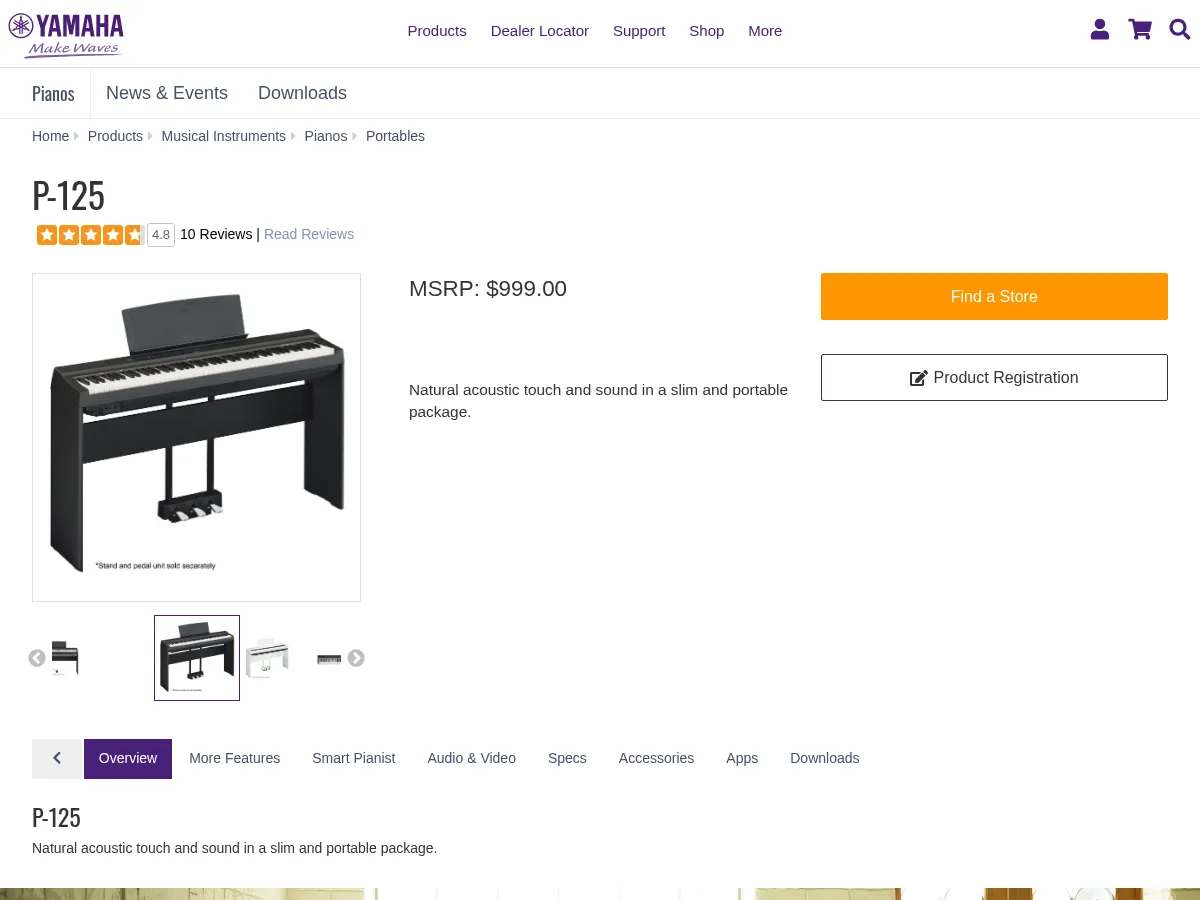Open Portables from the breadcrumb trail
This screenshot has width=1200, height=900.
click(395, 136)
